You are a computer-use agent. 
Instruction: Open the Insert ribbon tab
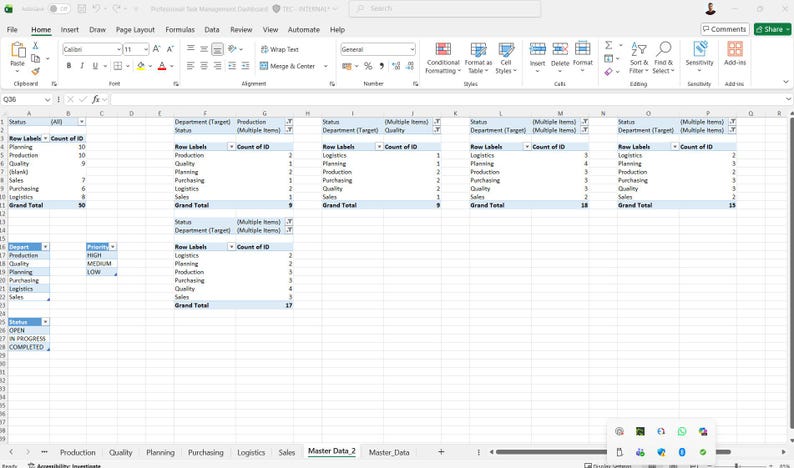tap(69, 29)
